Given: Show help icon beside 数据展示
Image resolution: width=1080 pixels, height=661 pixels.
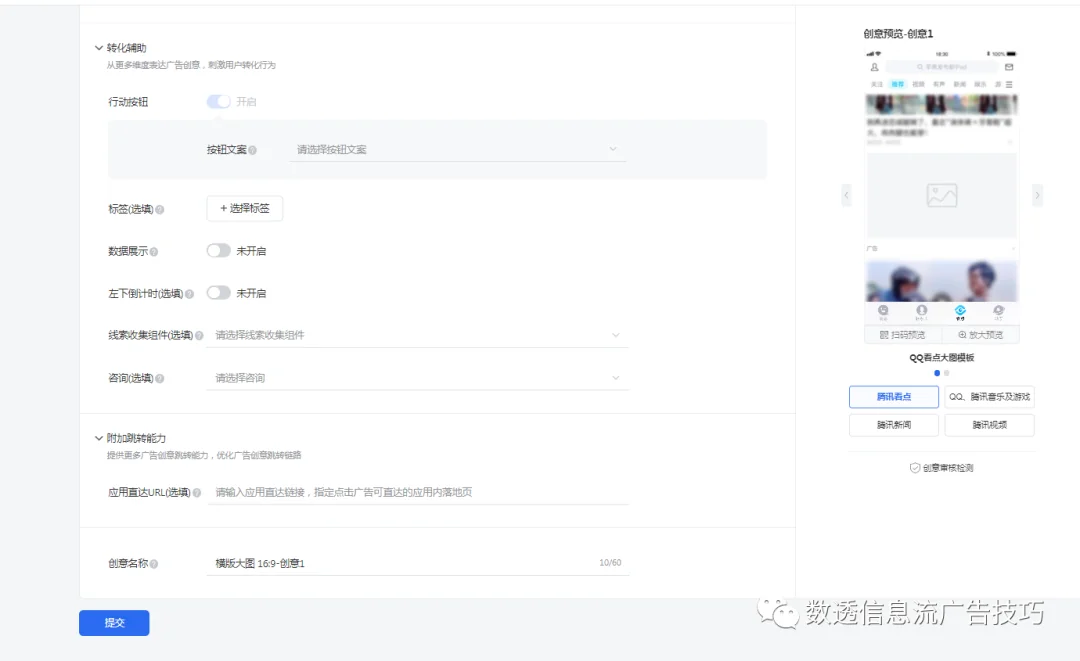Looking at the screenshot, I should click(x=154, y=252).
